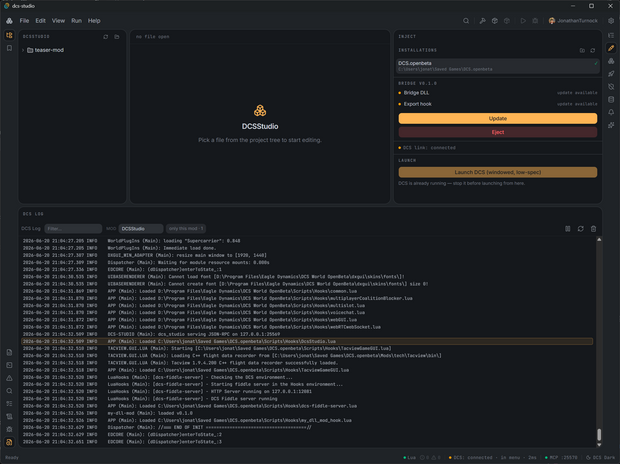The image size is (620, 464).
Task: Pause the DCS log stream
Action: tap(567, 229)
